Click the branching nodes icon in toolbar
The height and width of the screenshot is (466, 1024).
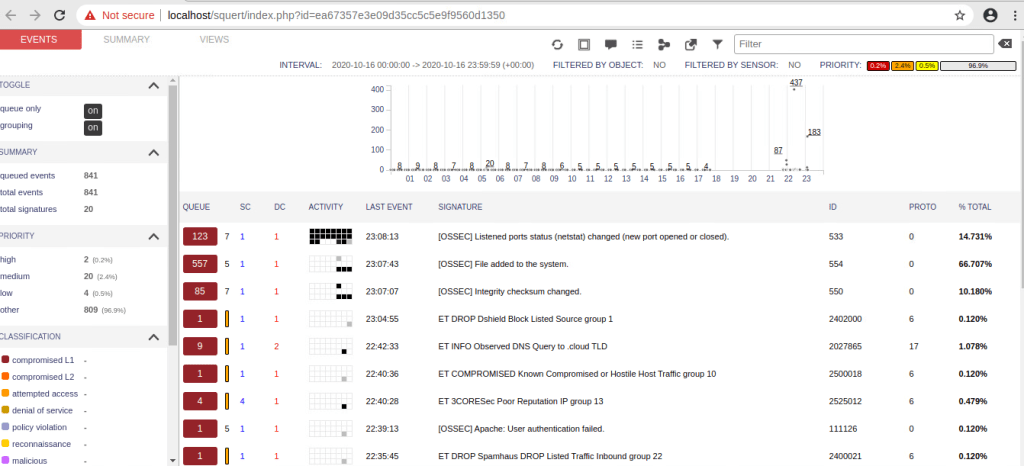tap(663, 45)
